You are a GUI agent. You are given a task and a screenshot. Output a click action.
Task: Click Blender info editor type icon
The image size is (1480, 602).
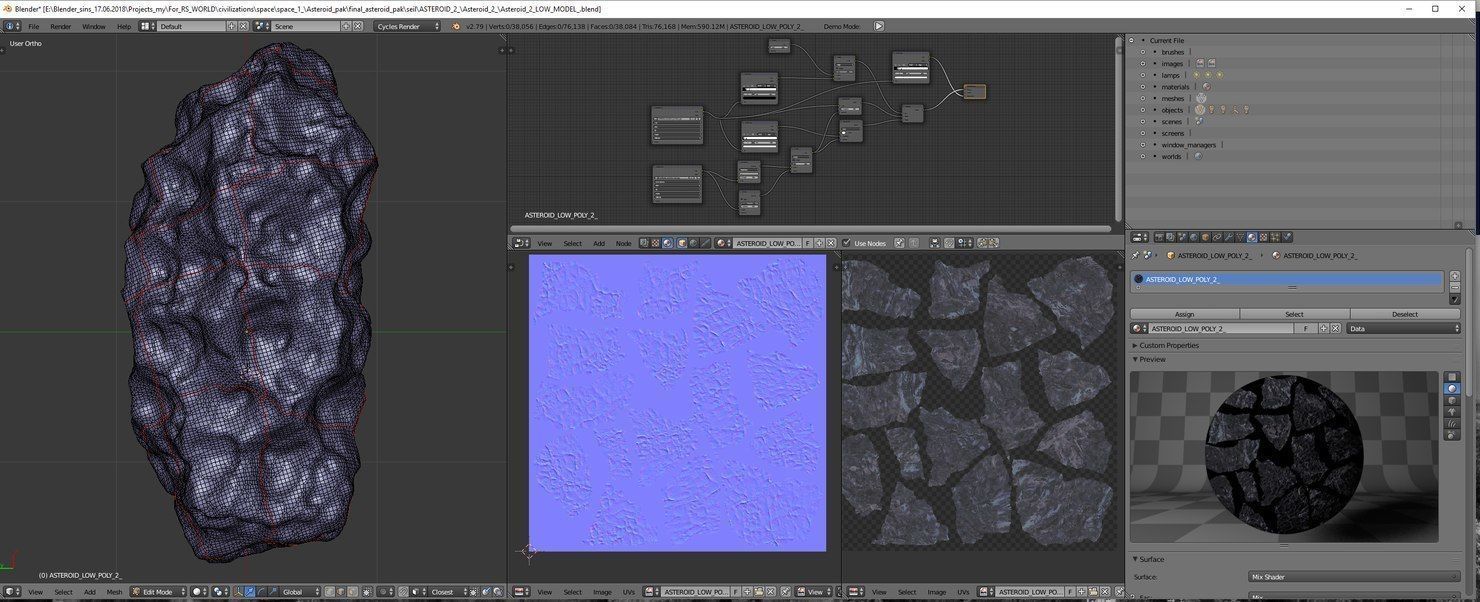pyautogui.click(x=12, y=26)
